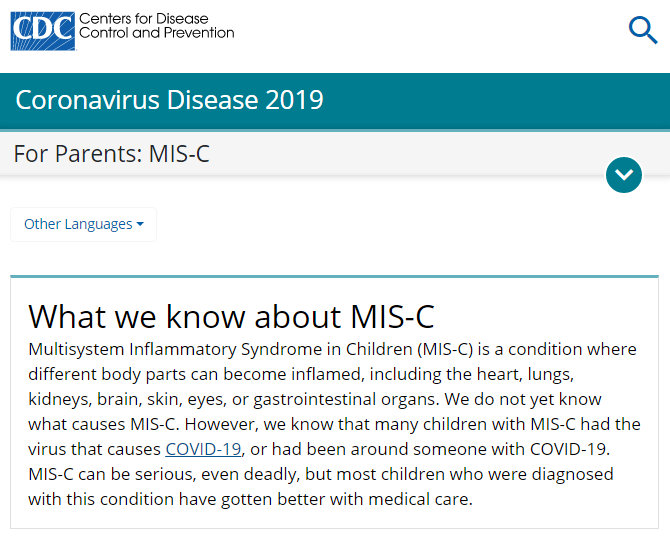
Task: Select the For Parents: MIS-C section title
Action: pyautogui.click(x=111, y=155)
